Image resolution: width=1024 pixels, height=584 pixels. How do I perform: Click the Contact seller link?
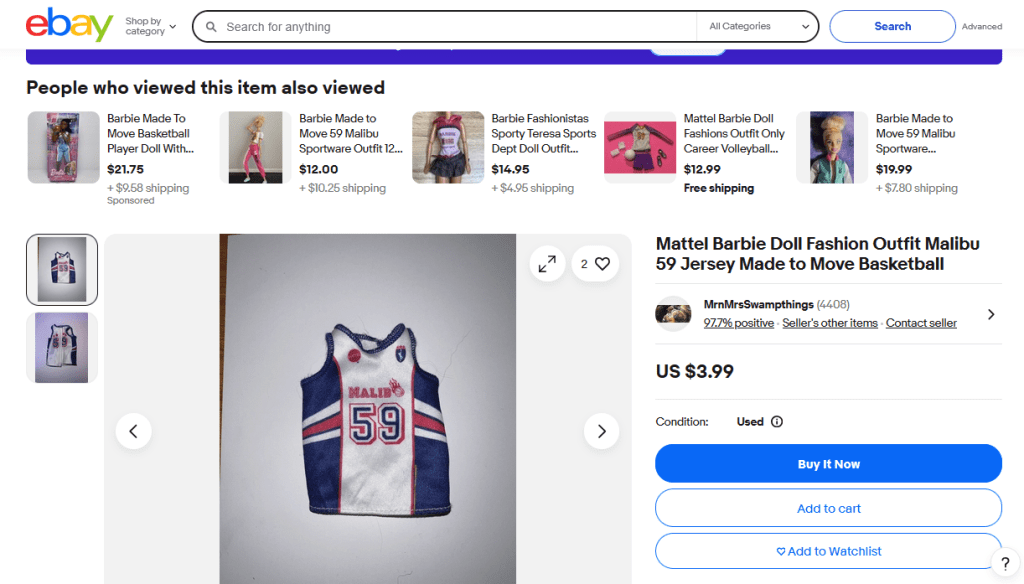point(921,323)
